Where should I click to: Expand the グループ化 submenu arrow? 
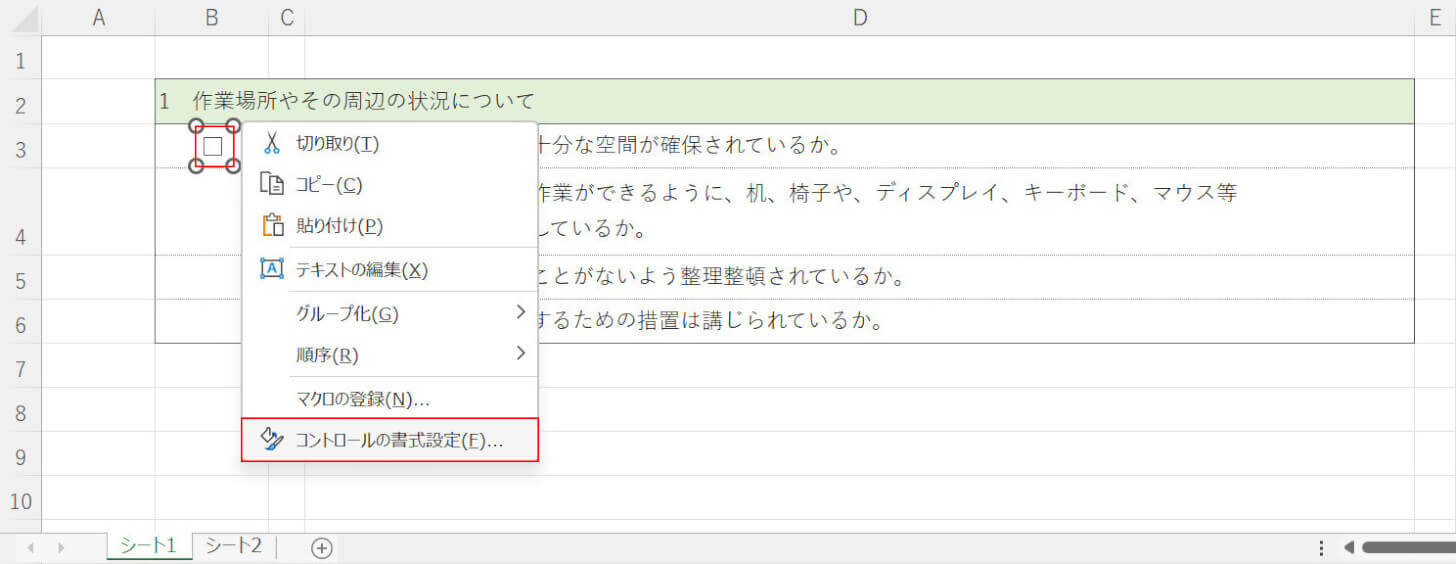(x=520, y=313)
